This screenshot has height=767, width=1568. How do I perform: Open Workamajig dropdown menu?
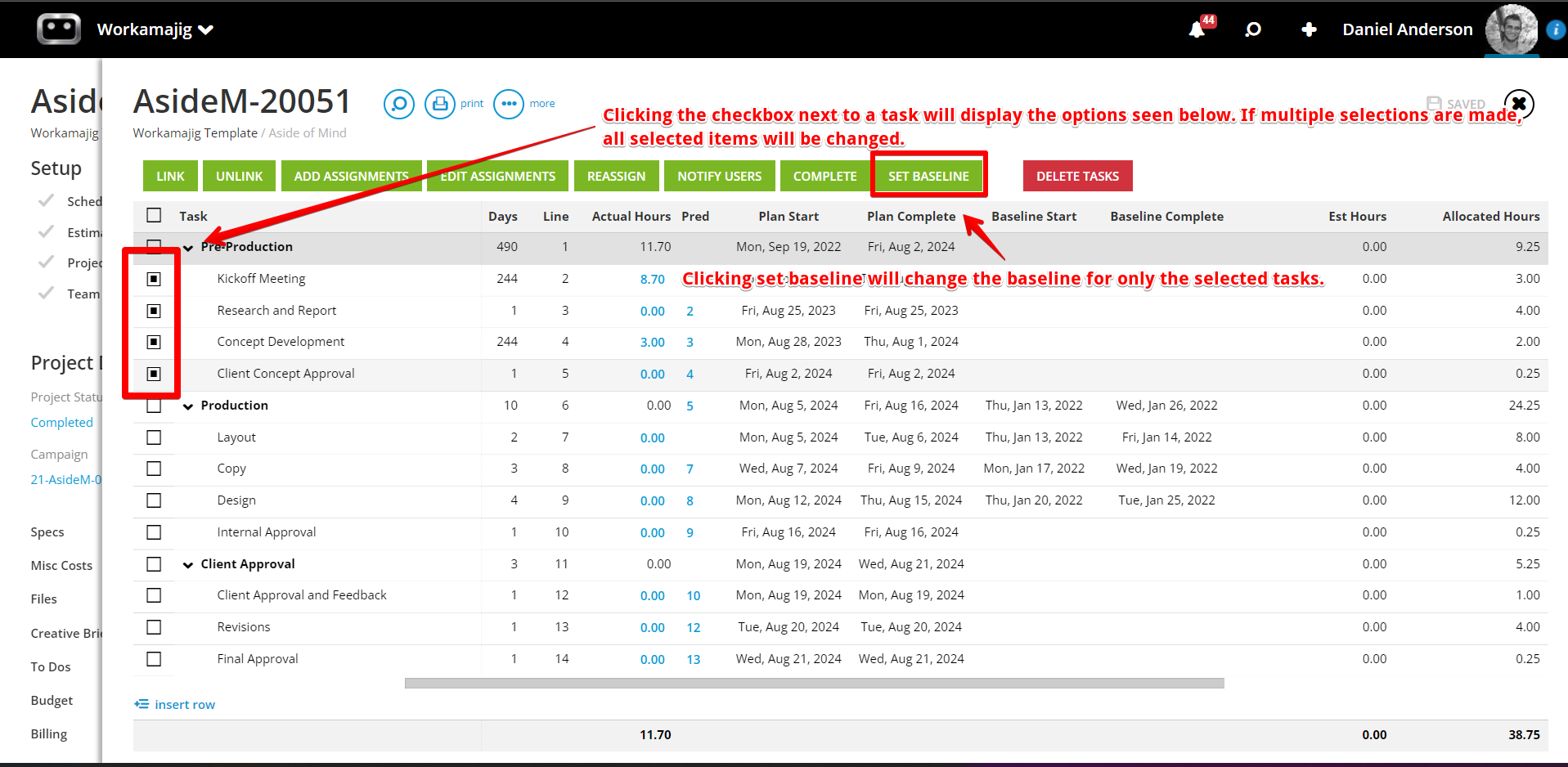155,29
